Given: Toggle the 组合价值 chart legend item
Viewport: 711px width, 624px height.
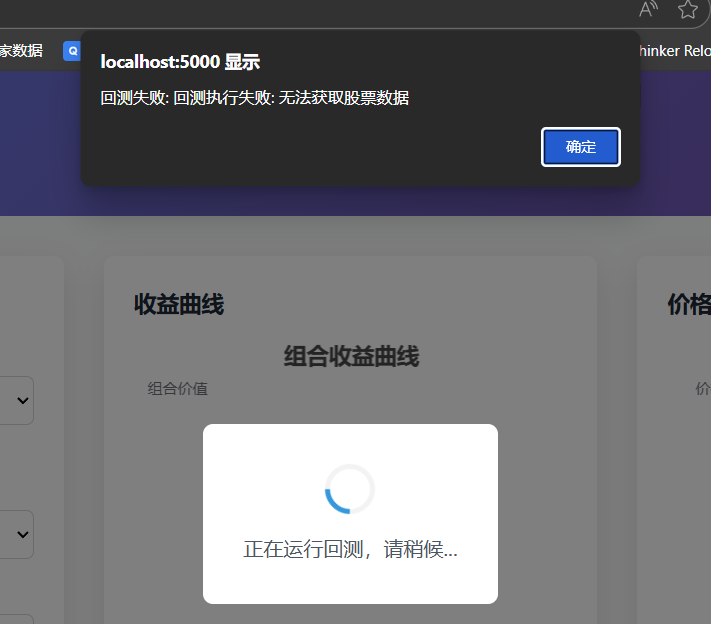Looking at the screenshot, I should click(x=177, y=389).
